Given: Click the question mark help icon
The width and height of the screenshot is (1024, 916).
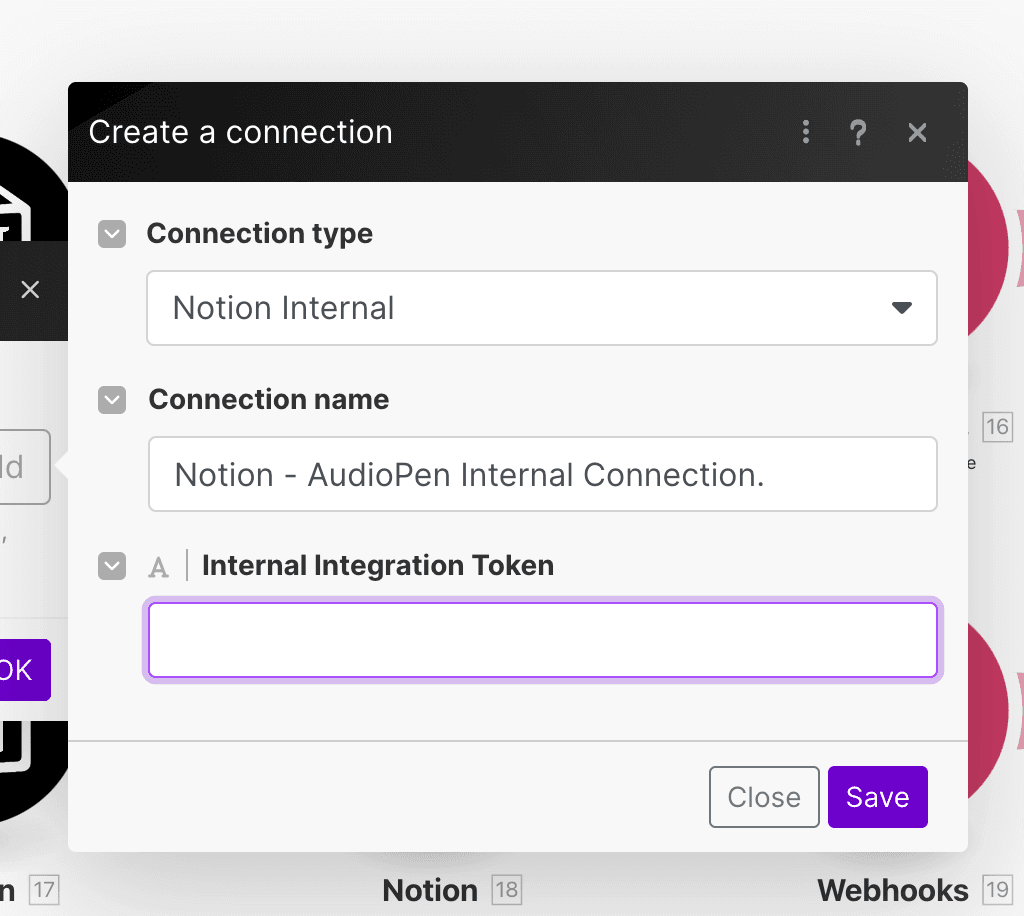Looking at the screenshot, I should click(858, 132).
